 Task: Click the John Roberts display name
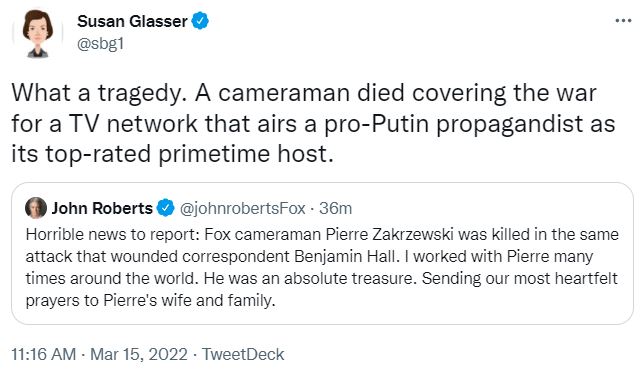(x=102, y=208)
